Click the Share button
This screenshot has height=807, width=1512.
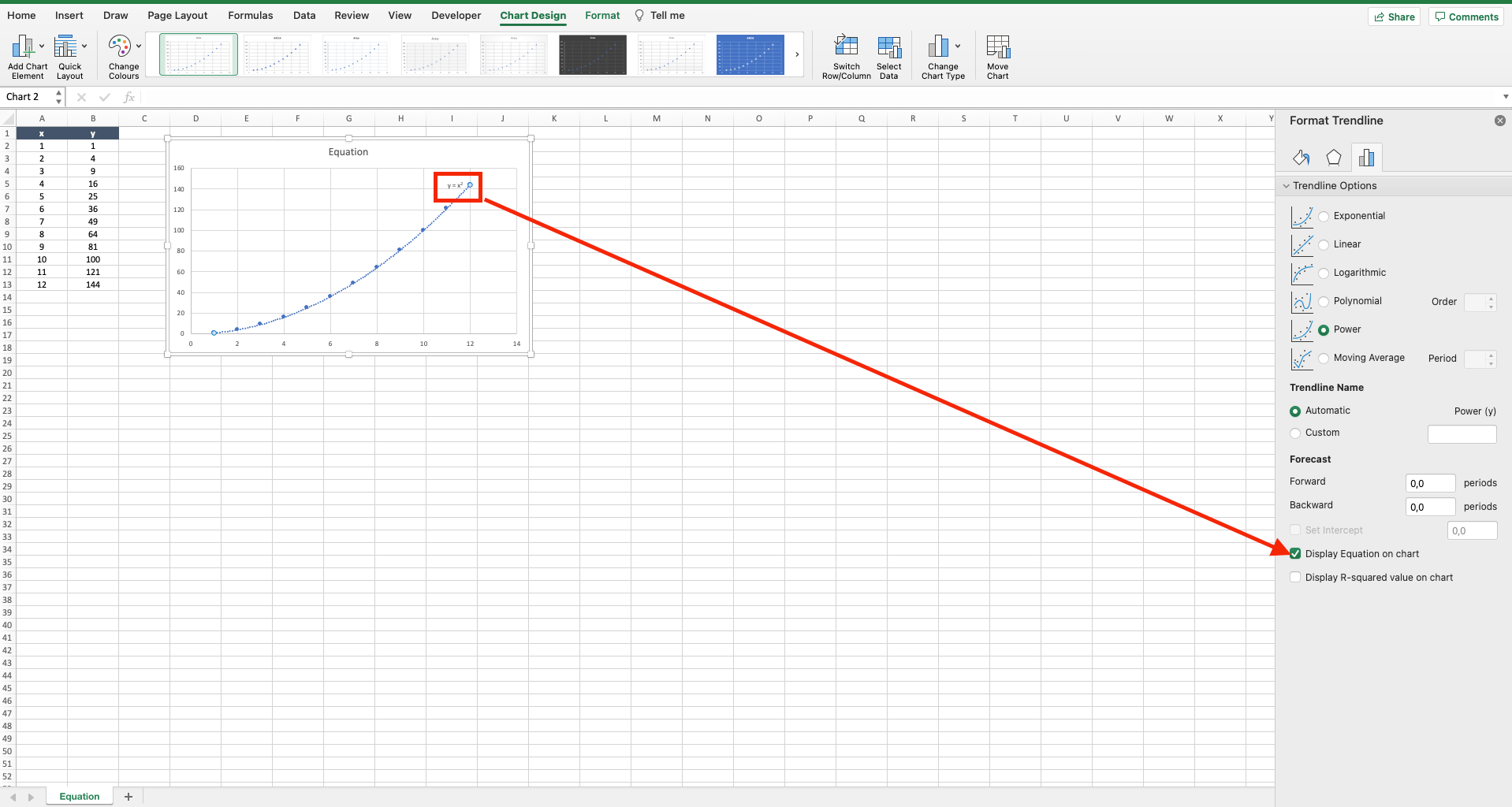(x=1393, y=16)
